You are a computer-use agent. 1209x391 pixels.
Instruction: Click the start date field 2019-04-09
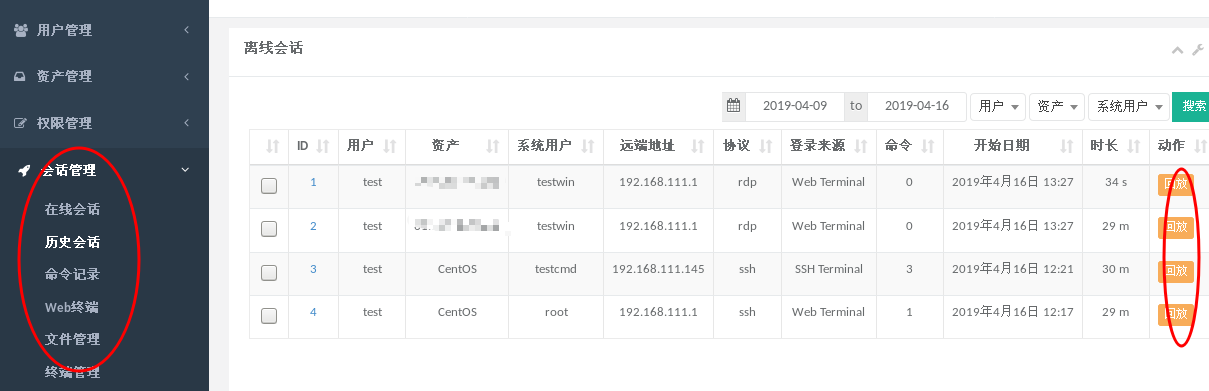[795, 106]
